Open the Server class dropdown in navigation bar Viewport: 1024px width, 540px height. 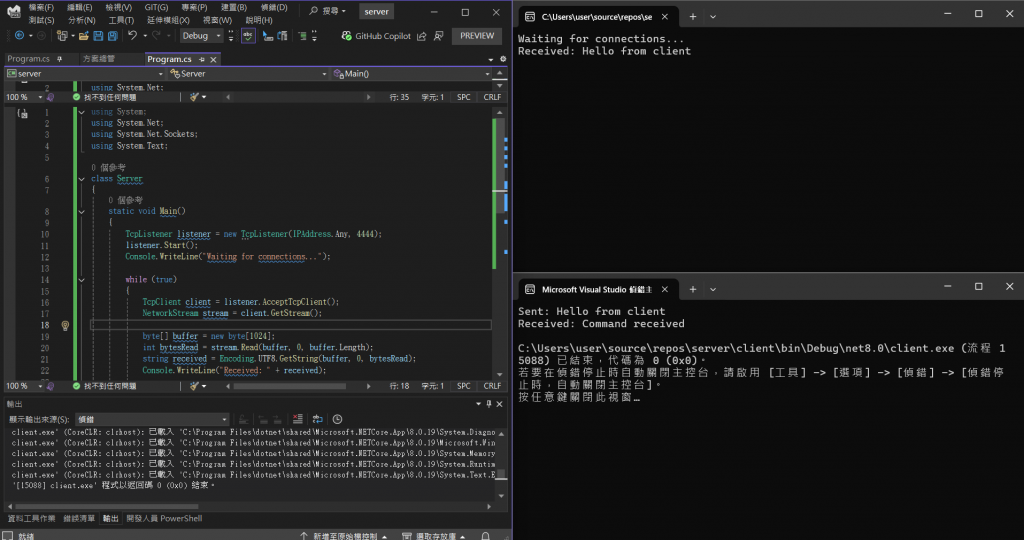(248, 74)
